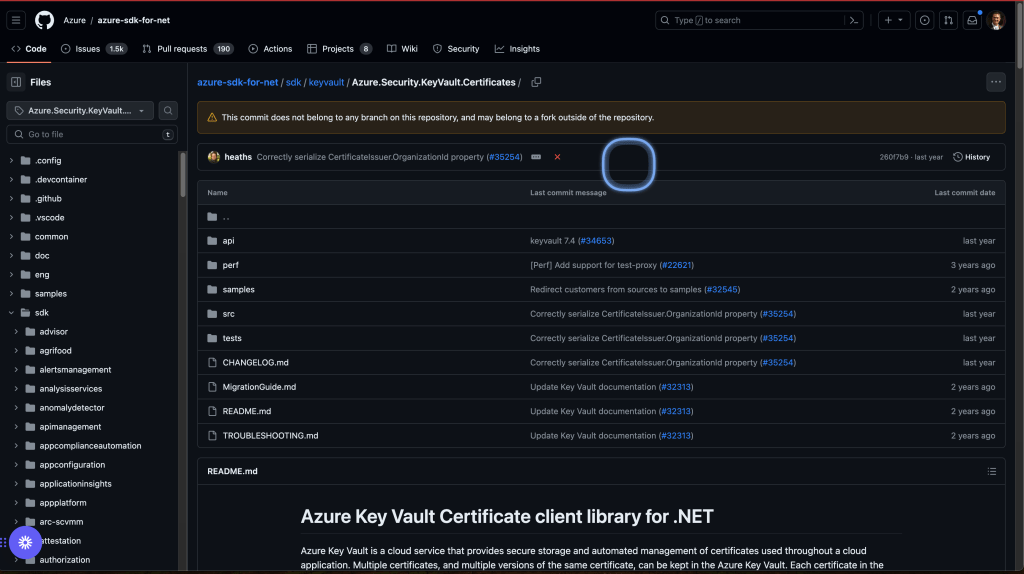The image size is (1024, 574).
Task: Open the sdk breadcrumb link
Action: click(x=293, y=82)
